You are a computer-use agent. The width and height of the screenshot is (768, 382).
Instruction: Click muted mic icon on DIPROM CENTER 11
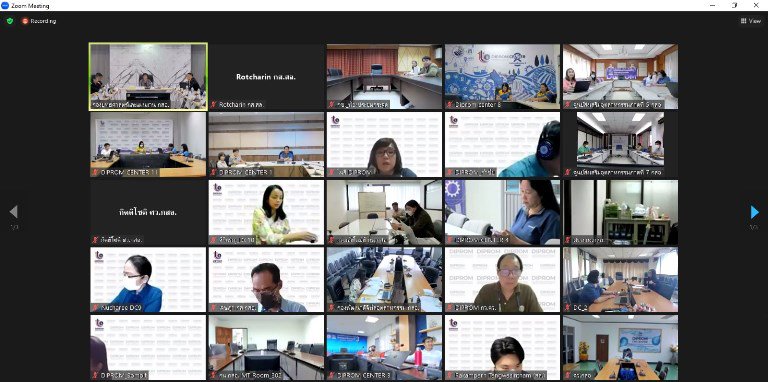[95, 172]
